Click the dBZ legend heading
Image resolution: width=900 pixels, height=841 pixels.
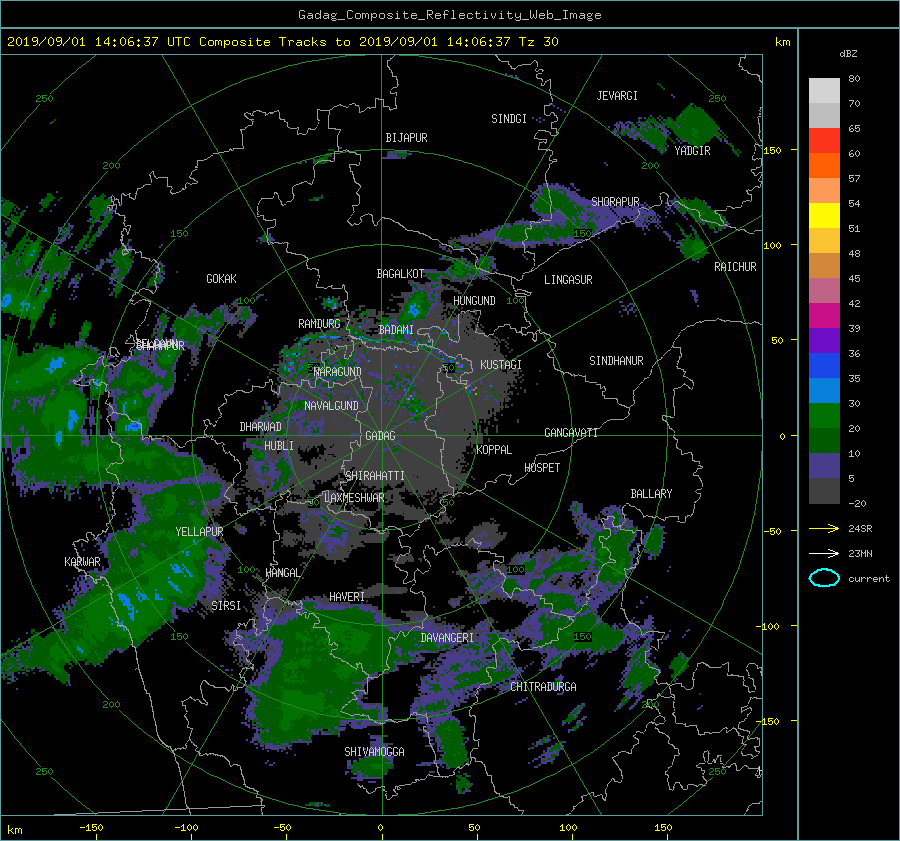click(x=848, y=54)
